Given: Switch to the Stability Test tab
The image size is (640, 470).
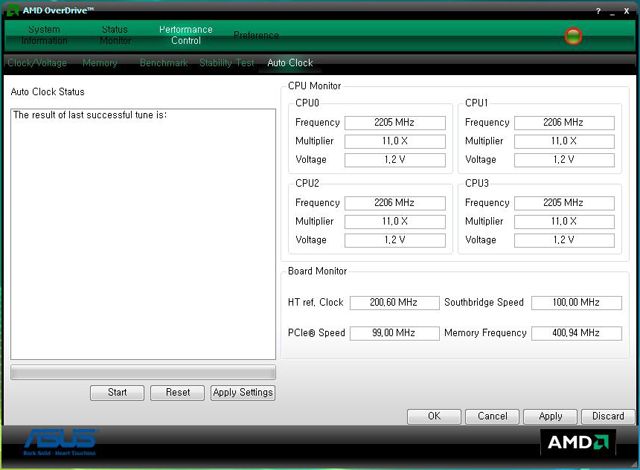Looking at the screenshot, I should pyautogui.click(x=227, y=63).
